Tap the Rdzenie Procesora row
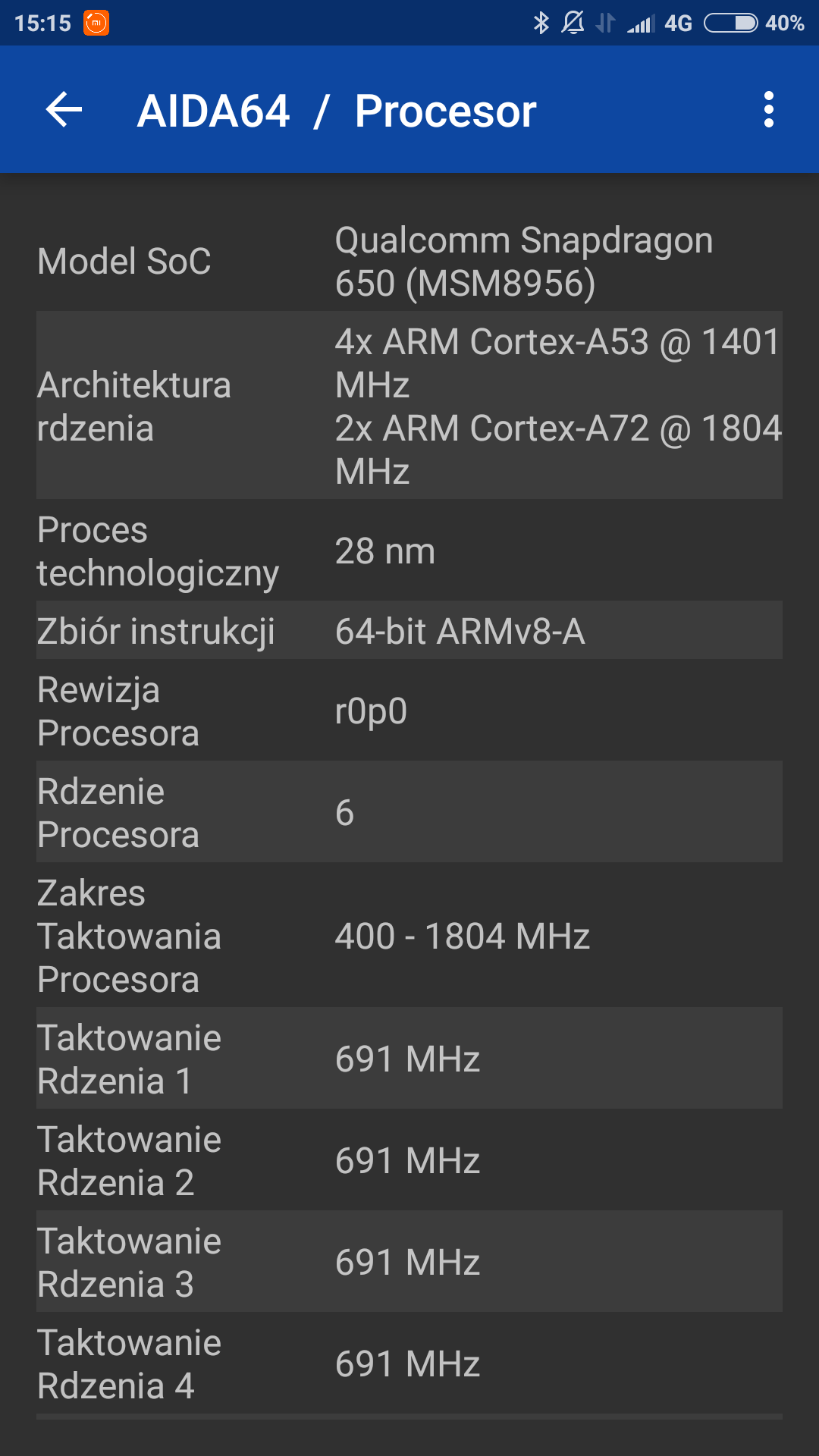The image size is (819, 1456). 409,812
